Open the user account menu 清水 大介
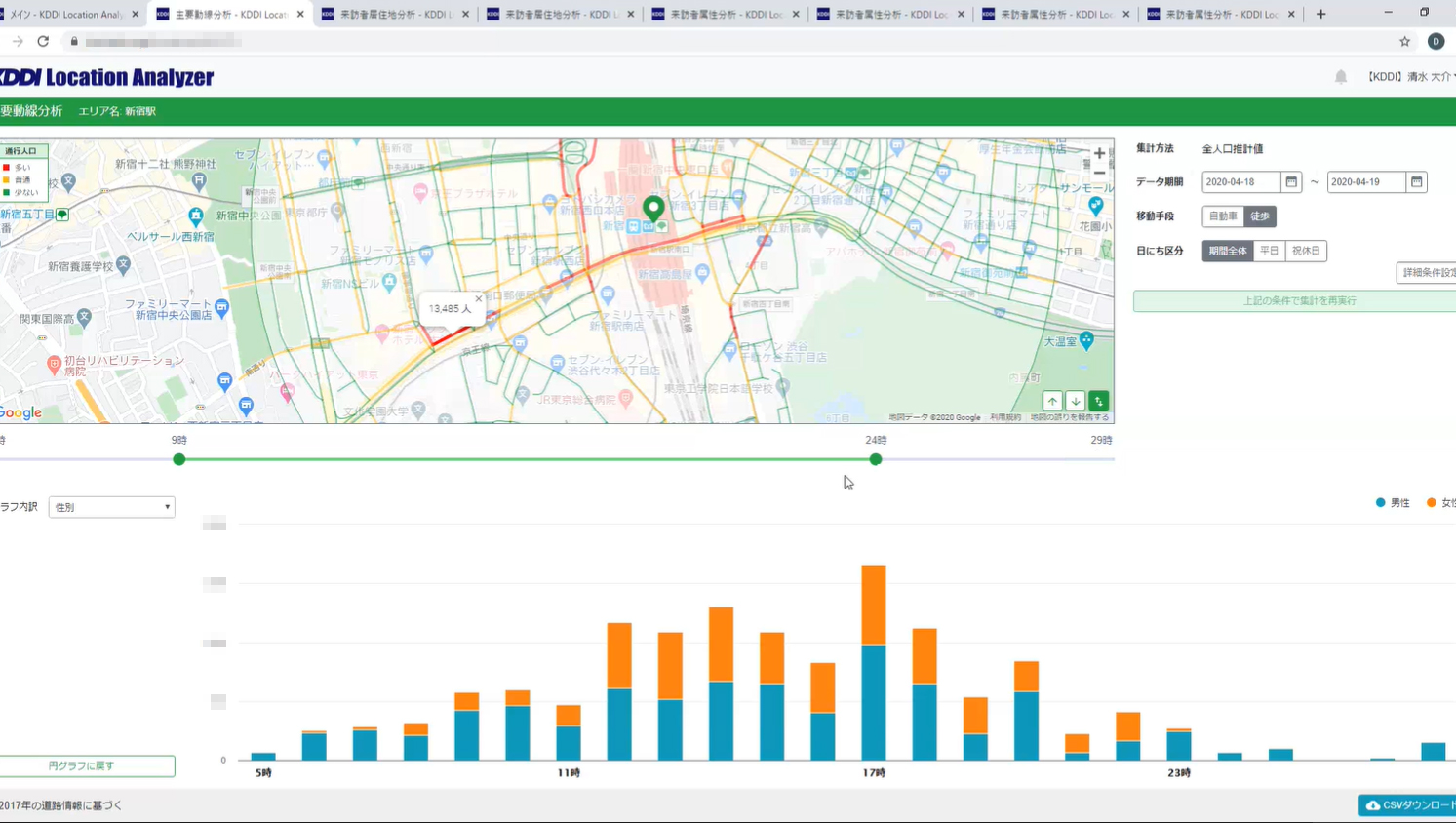The height and width of the screenshot is (823, 1456). click(x=1411, y=77)
